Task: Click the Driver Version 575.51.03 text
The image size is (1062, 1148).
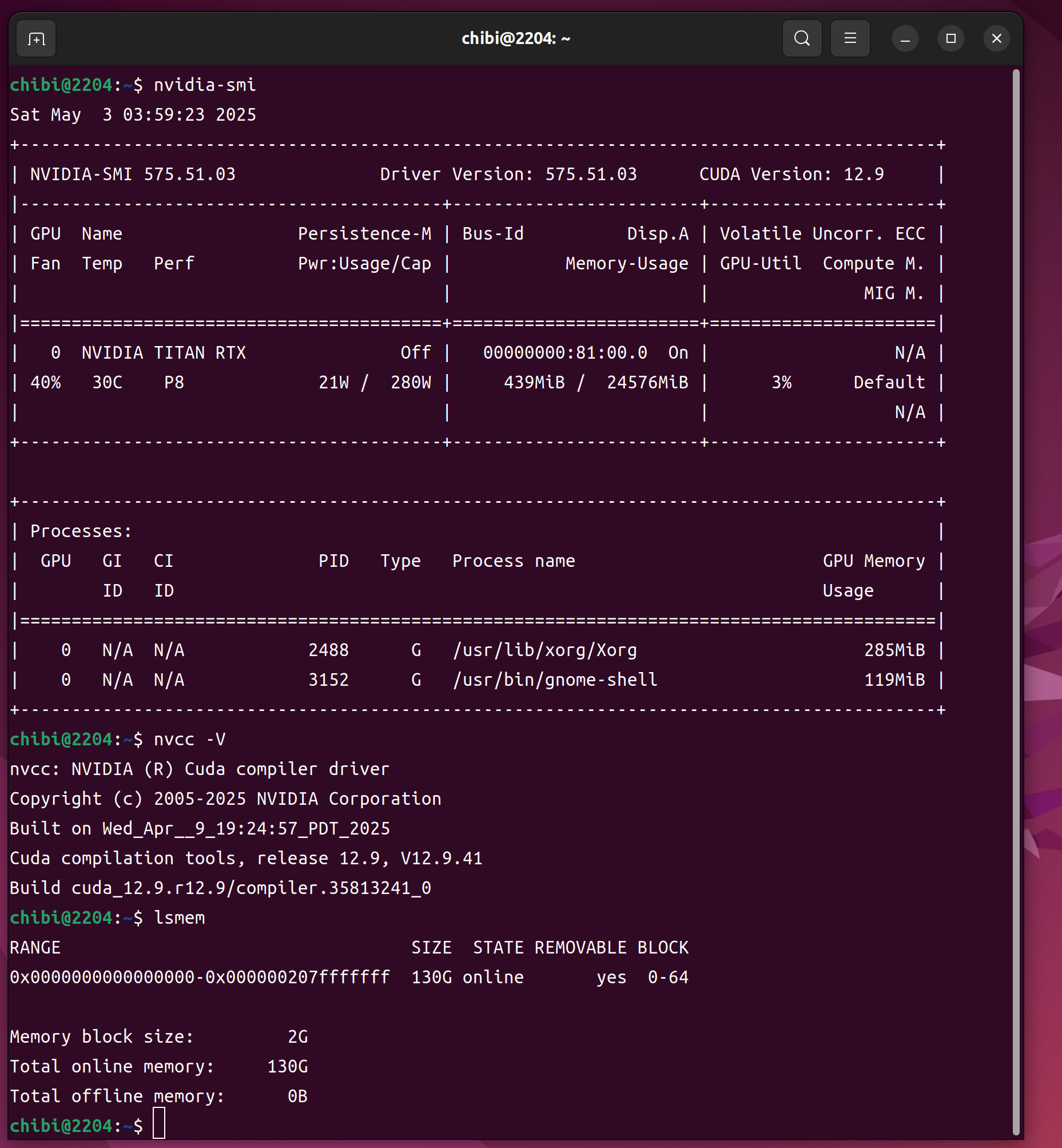Action: pyautogui.click(x=508, y=174)
